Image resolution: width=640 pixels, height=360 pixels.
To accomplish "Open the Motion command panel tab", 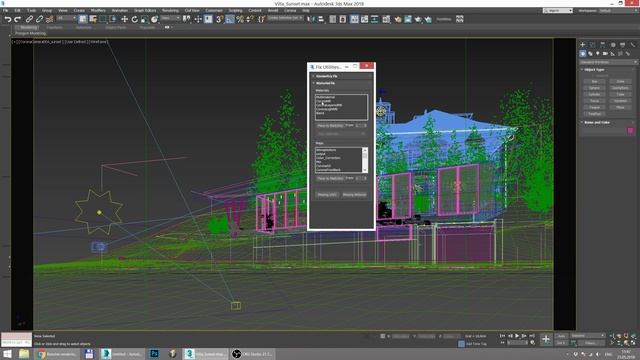I will [x=613, y=44].
